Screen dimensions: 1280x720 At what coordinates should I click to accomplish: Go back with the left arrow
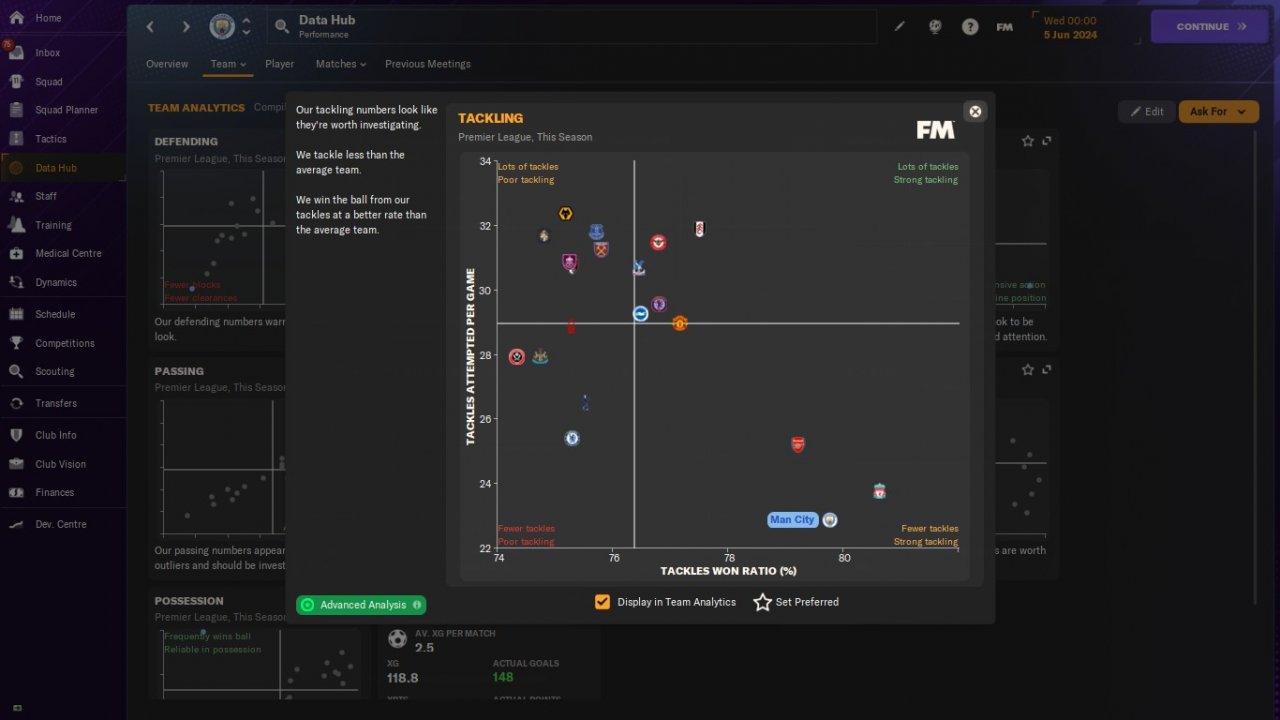point(151,27)
